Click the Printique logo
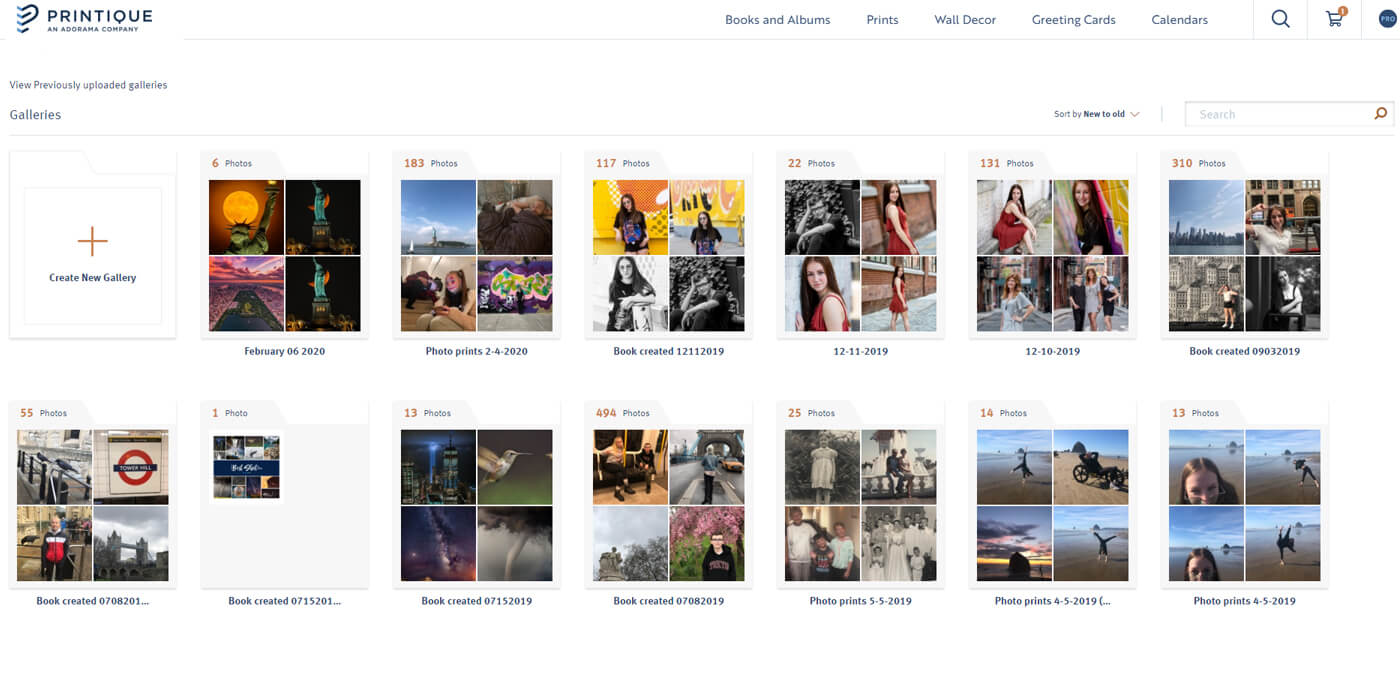 (x=84, y=18)
